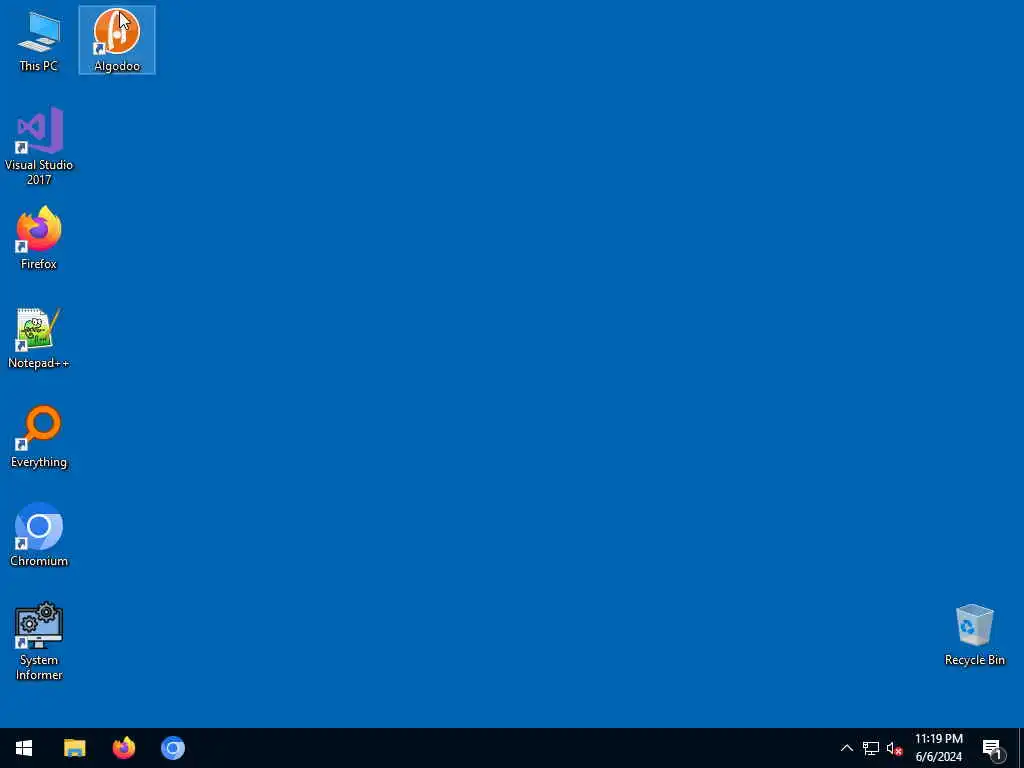This screenshot has height=768, width=1024.
Task: Select the System Informer shortcut
Action: point(39,641)
